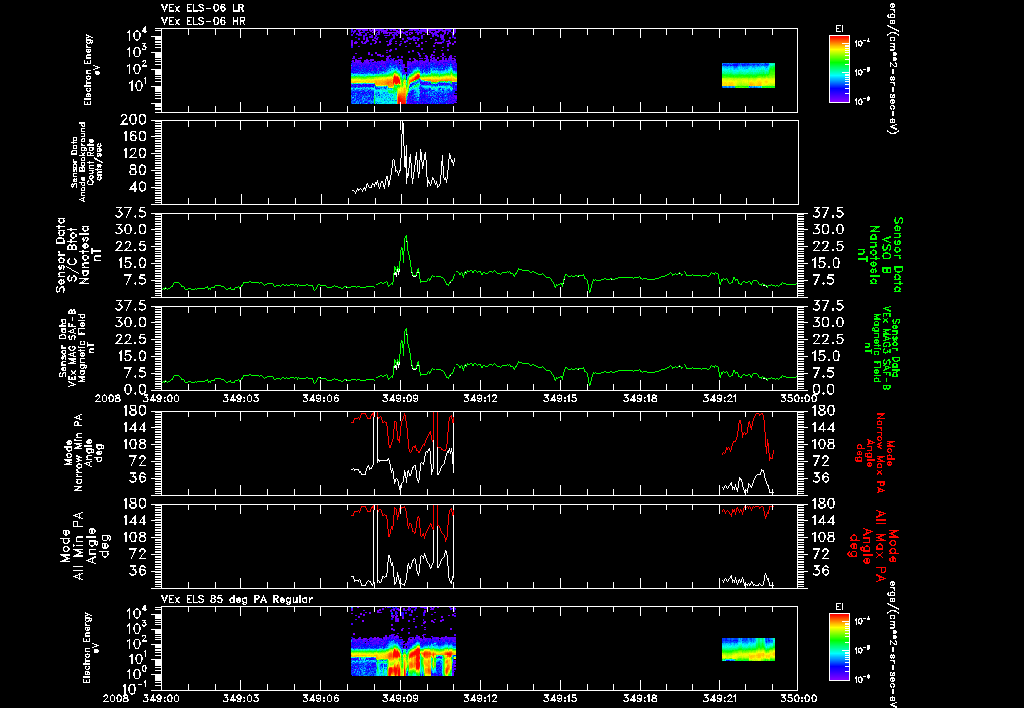Click the red 'Narrow Max PA Angle' label
The height and width of the screenshot is (708, 1024).
click(x=875, y=453)
